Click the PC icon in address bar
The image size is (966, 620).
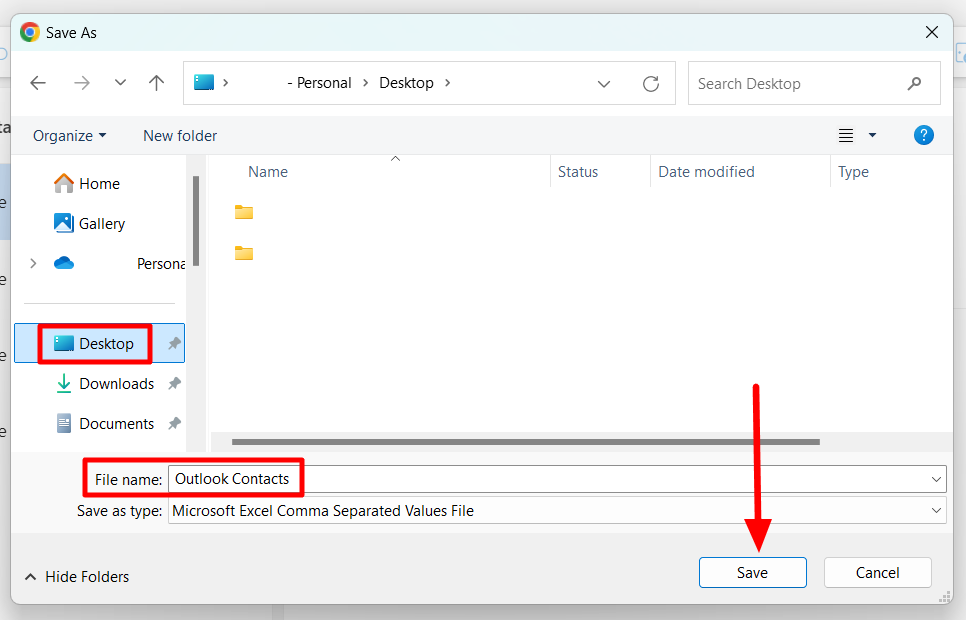tap(204, 83)
